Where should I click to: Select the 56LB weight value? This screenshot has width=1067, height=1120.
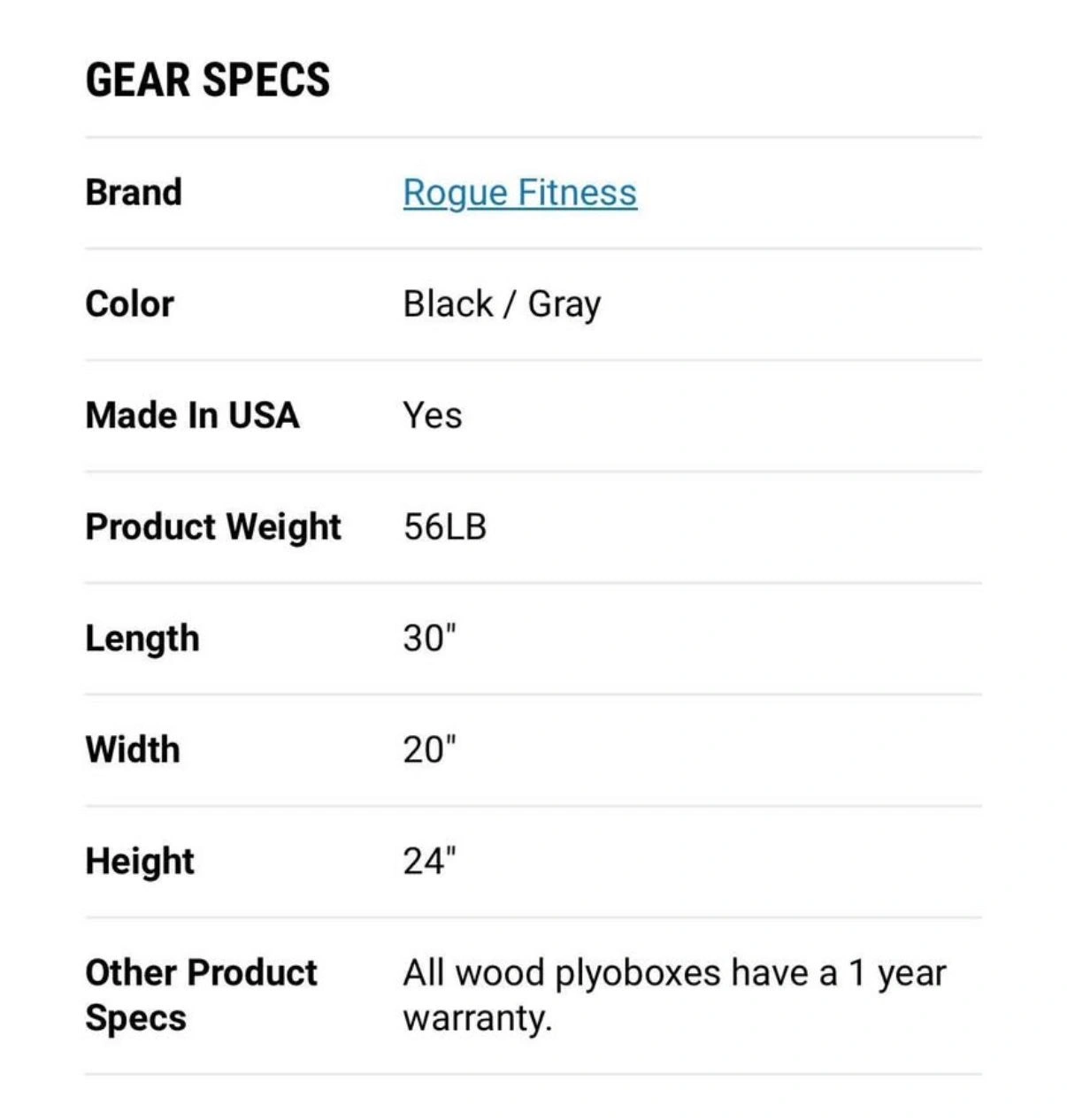[444, 526]
